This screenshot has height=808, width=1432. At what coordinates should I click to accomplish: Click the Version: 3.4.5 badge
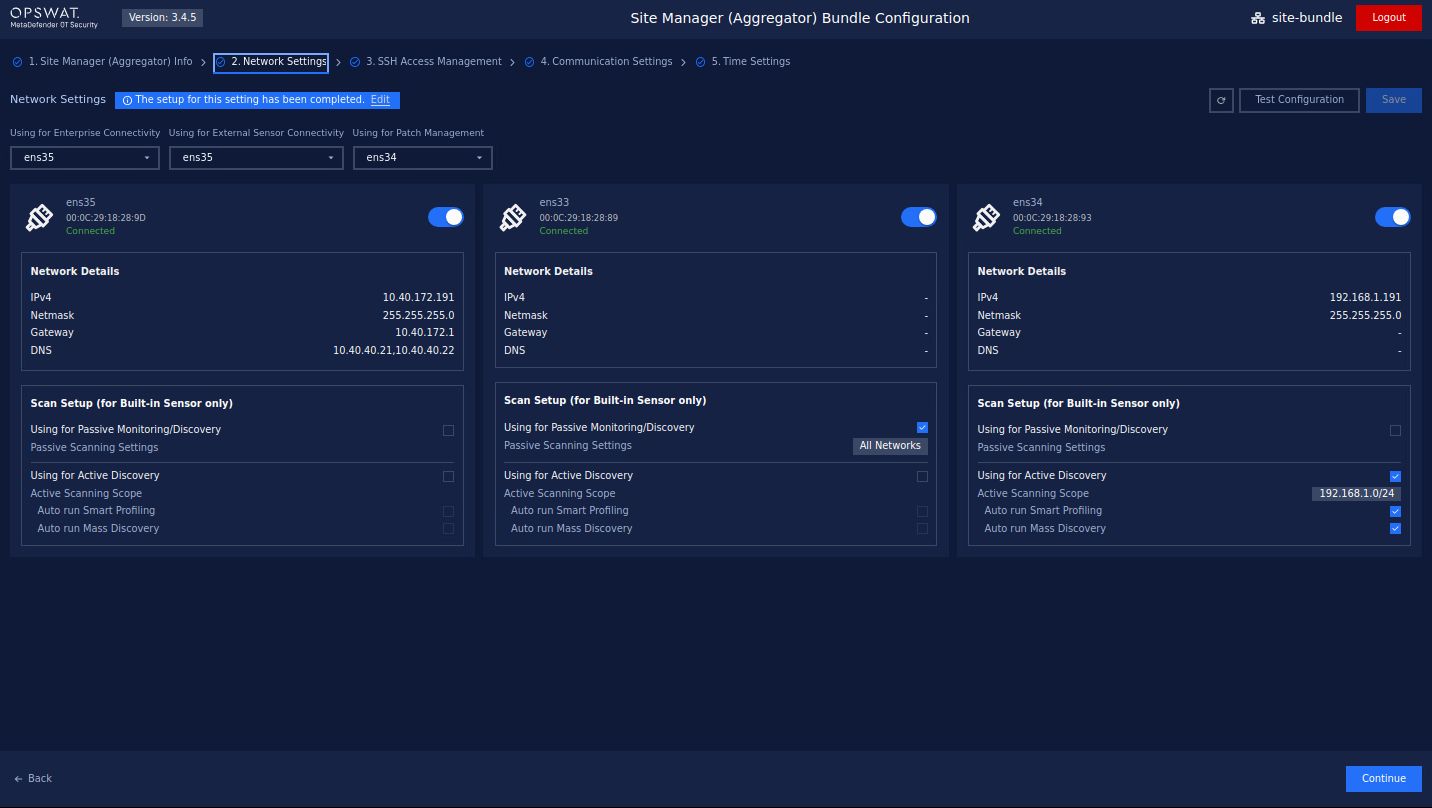pyautogui.click(x=162, y=18)
